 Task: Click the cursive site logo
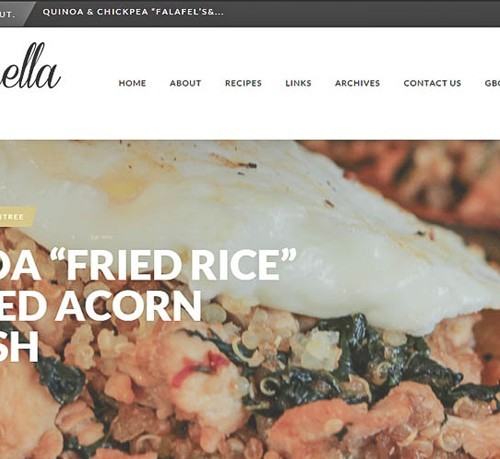pos(30,68)
